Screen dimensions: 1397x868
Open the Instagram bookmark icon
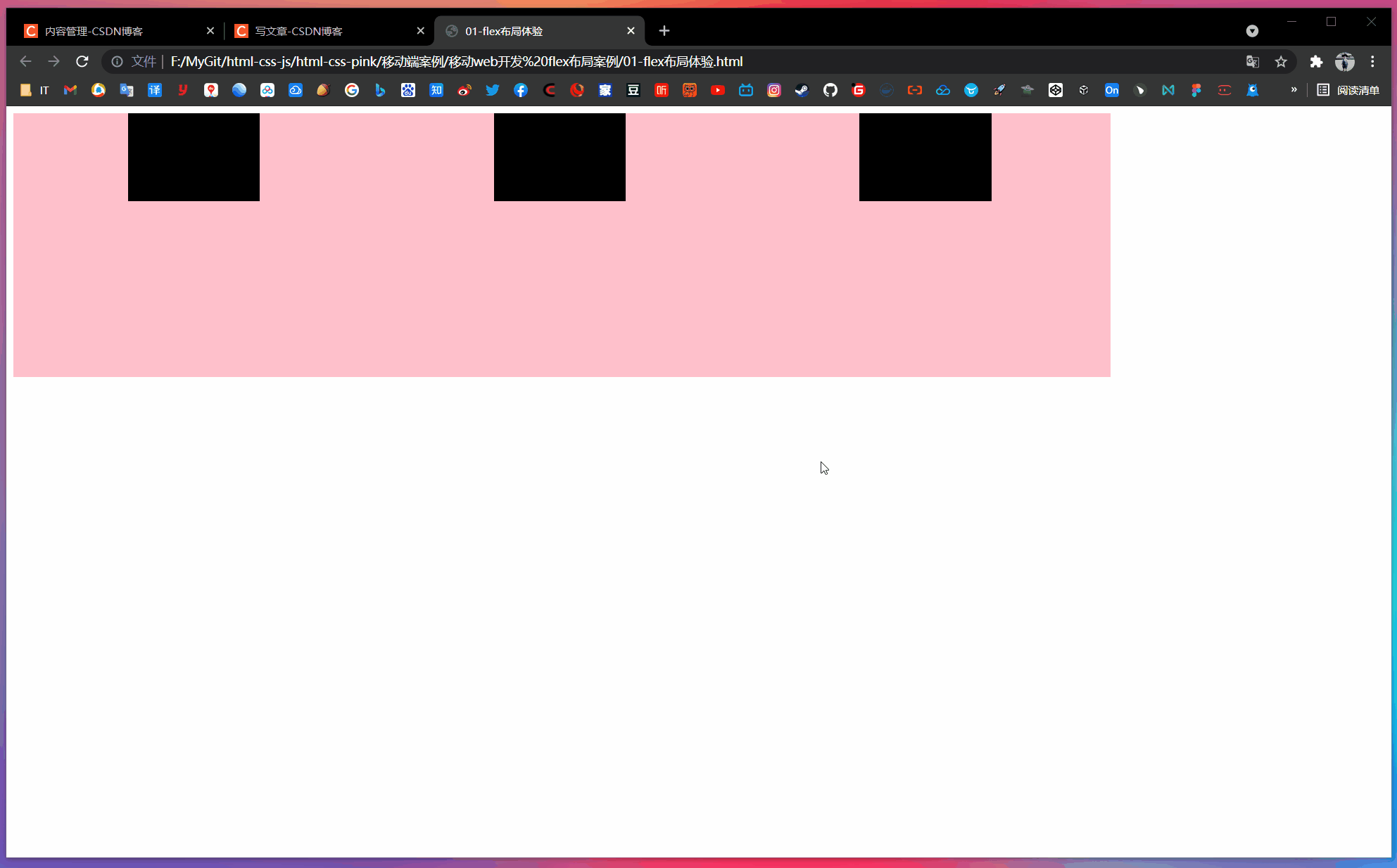pyautogui.click(x=774, y=90)
